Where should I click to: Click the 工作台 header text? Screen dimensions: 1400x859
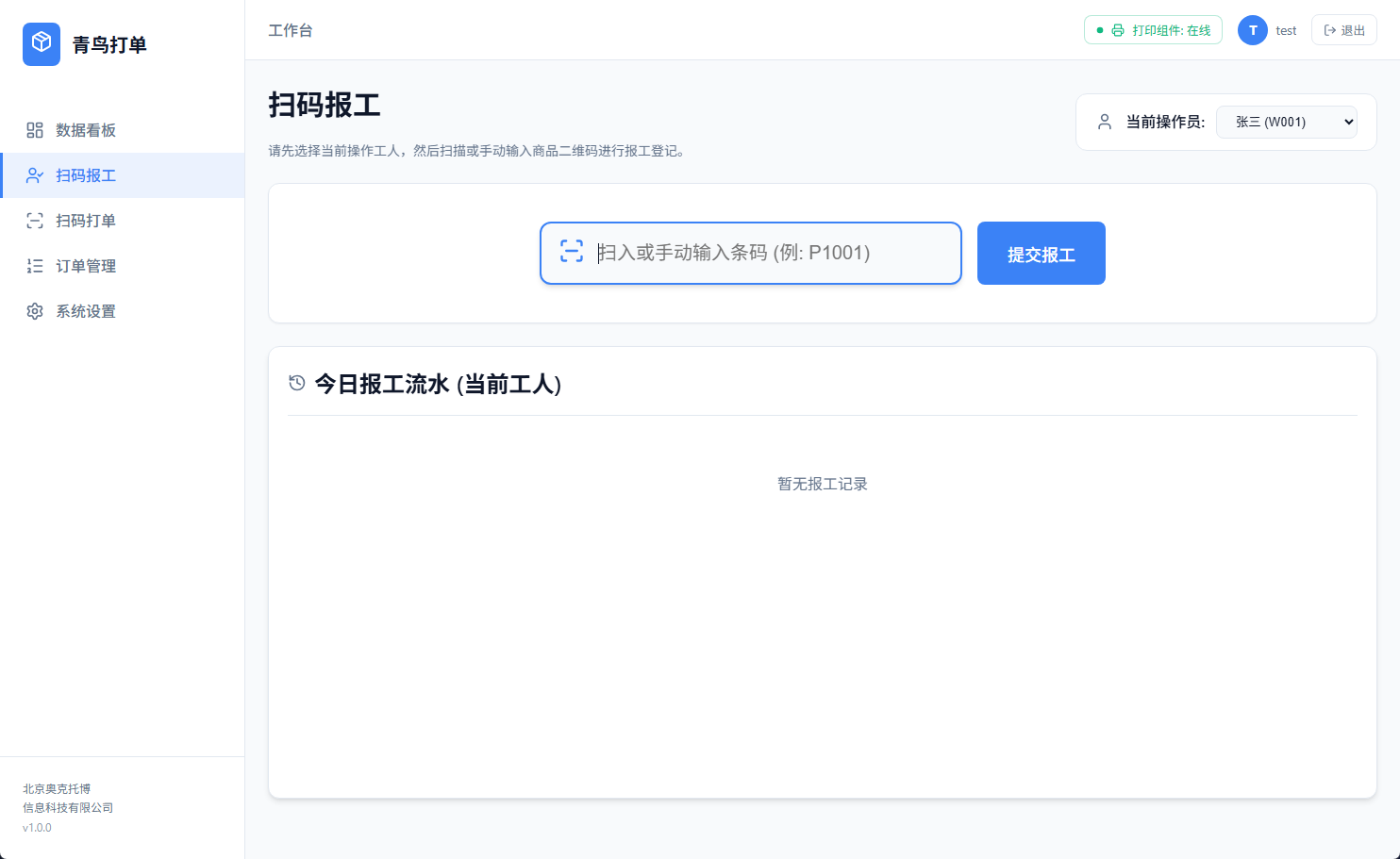291,30
